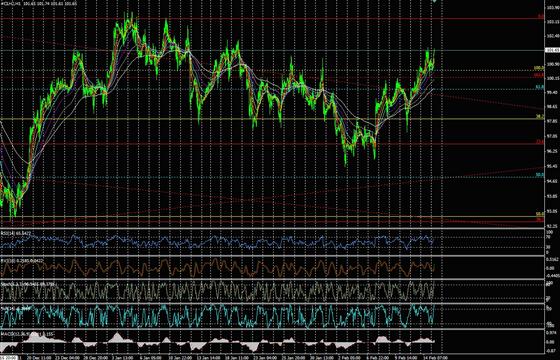Select the separator above the RSI pane
Screen dimensions: 560x360
tap(271, 229)
